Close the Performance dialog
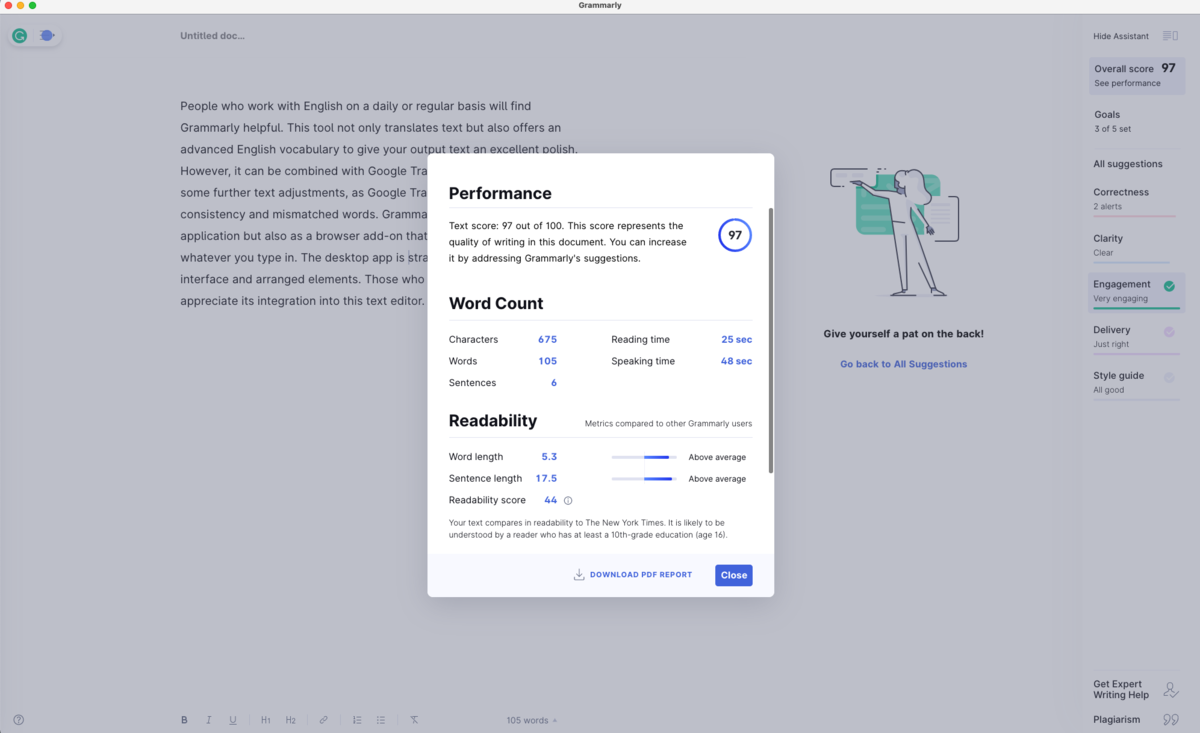Viewport: 1200px width, 733px height. tap(734, 575)
